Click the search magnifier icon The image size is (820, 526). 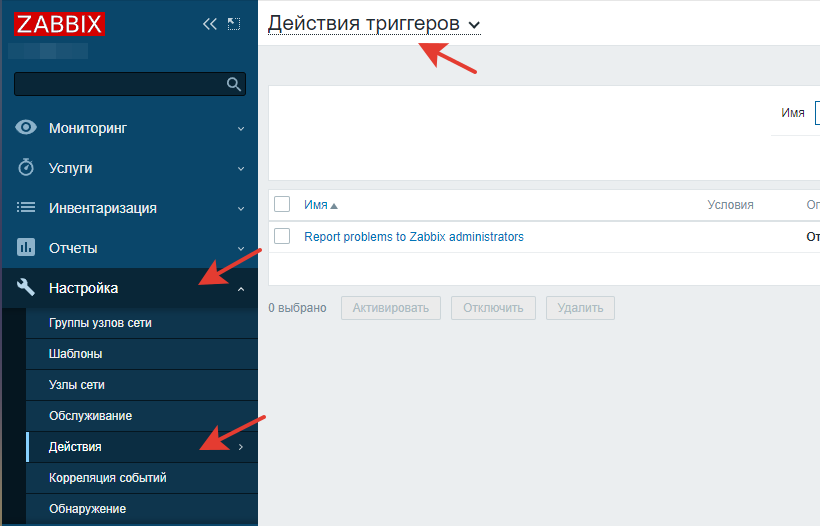234,84
